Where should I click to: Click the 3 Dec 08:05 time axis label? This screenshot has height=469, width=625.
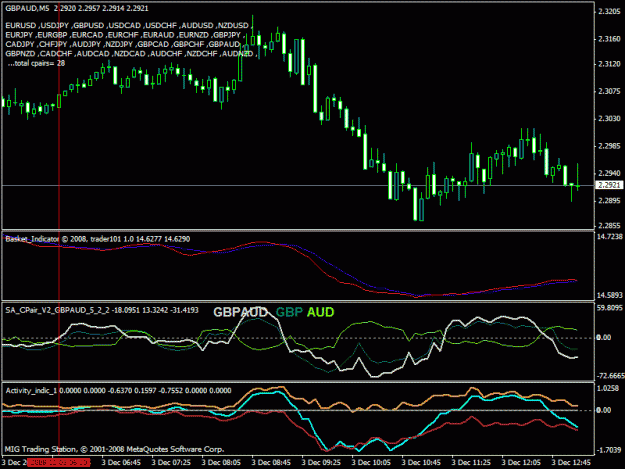pyautogui.click(x=221, y=462)
